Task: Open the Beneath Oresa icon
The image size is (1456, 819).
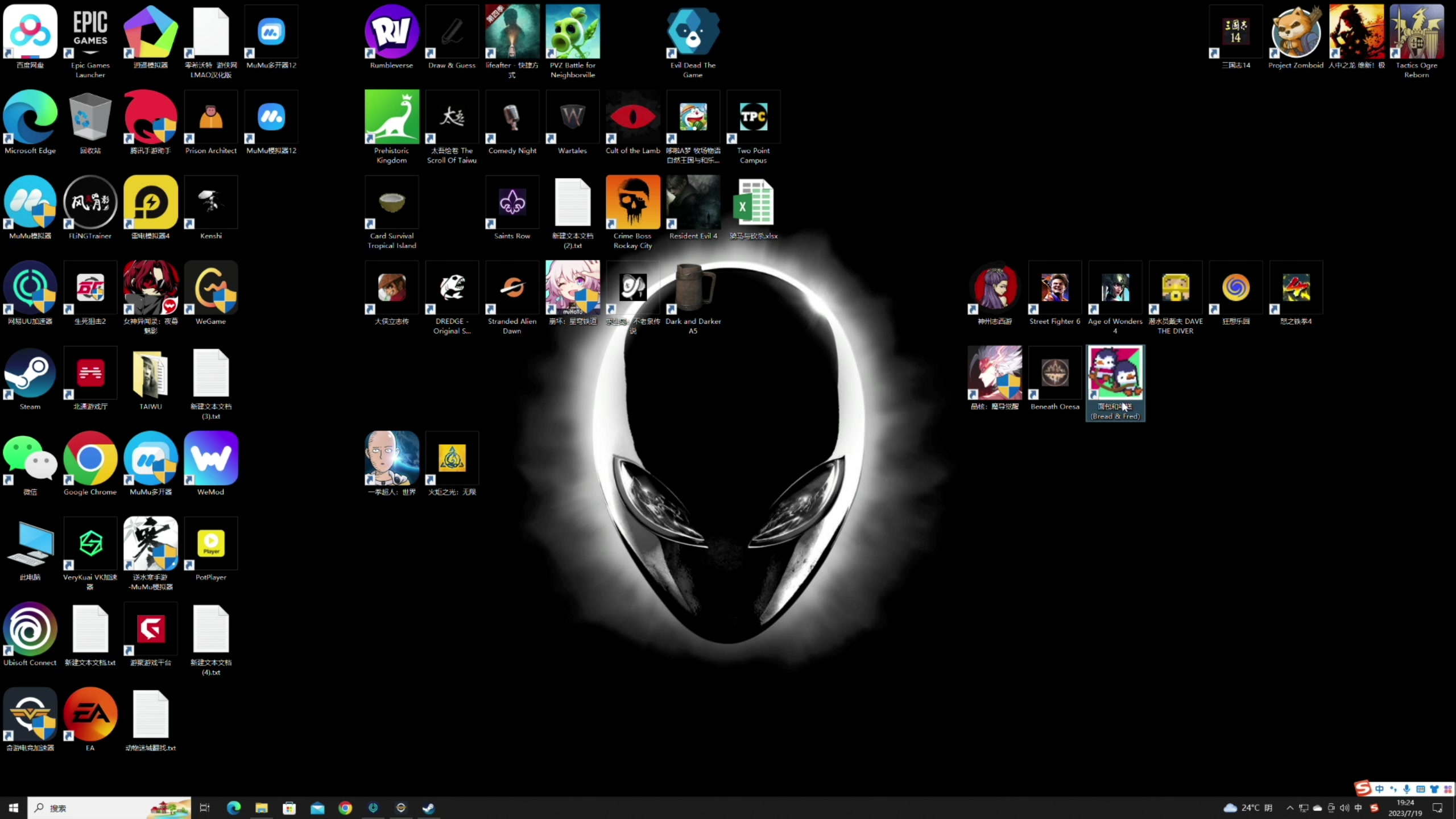Action: (x=1055, y=378)
